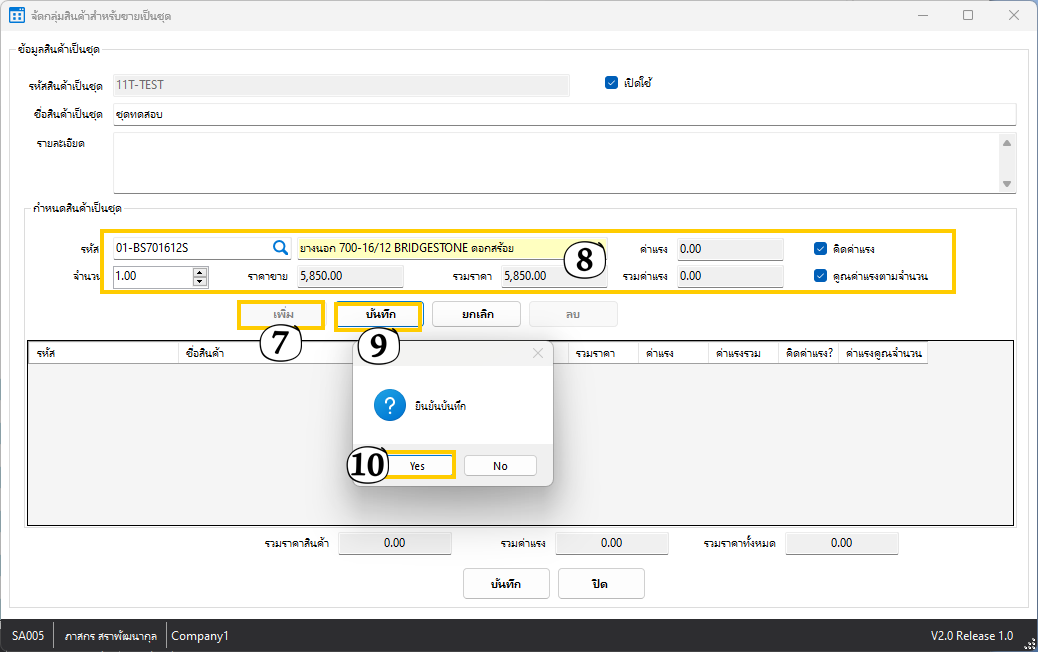
Task: Click No in the confirmation dialog
Action: [500, 466]
